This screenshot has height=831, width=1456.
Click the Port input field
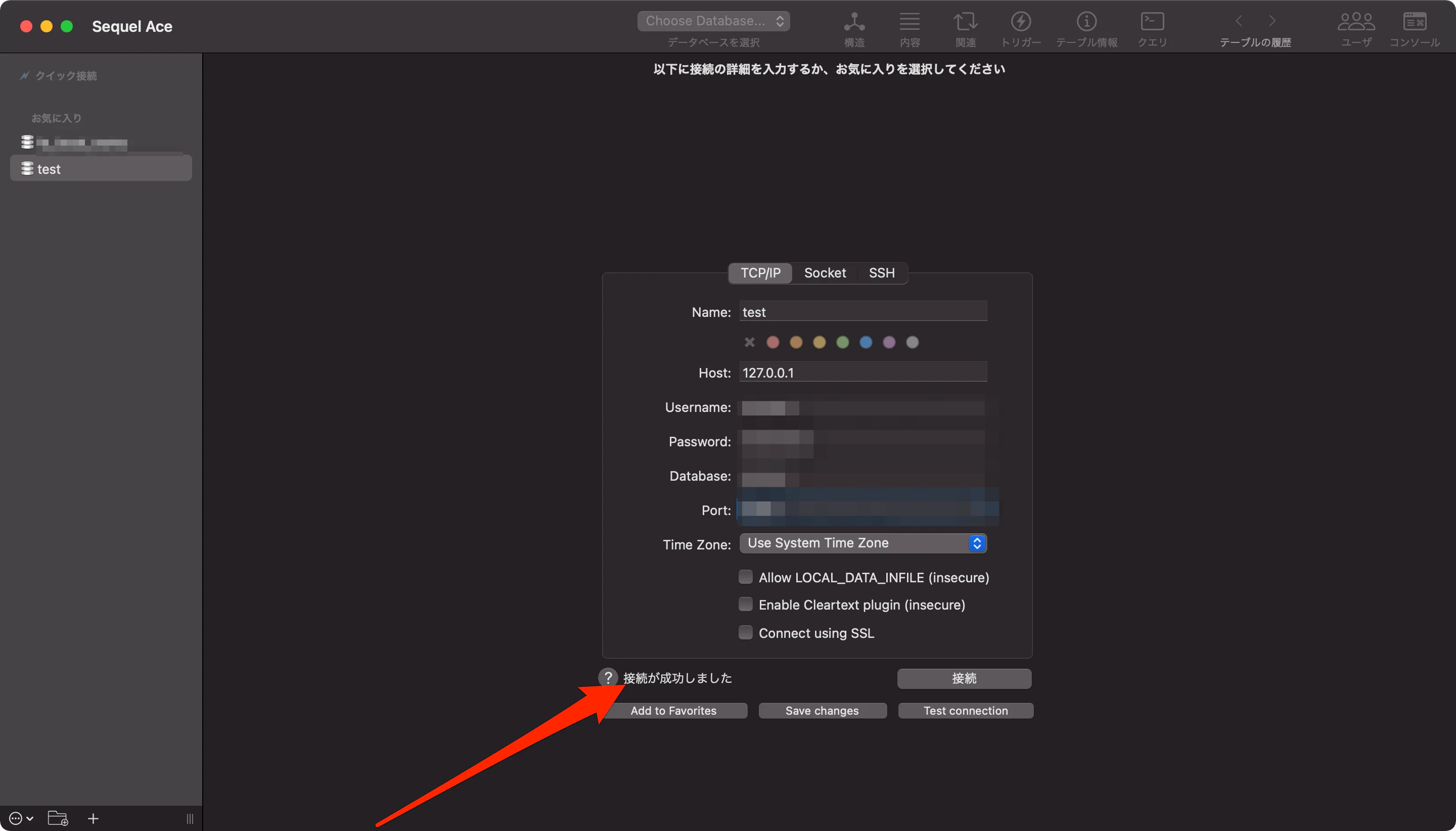(x=863, y=510)
